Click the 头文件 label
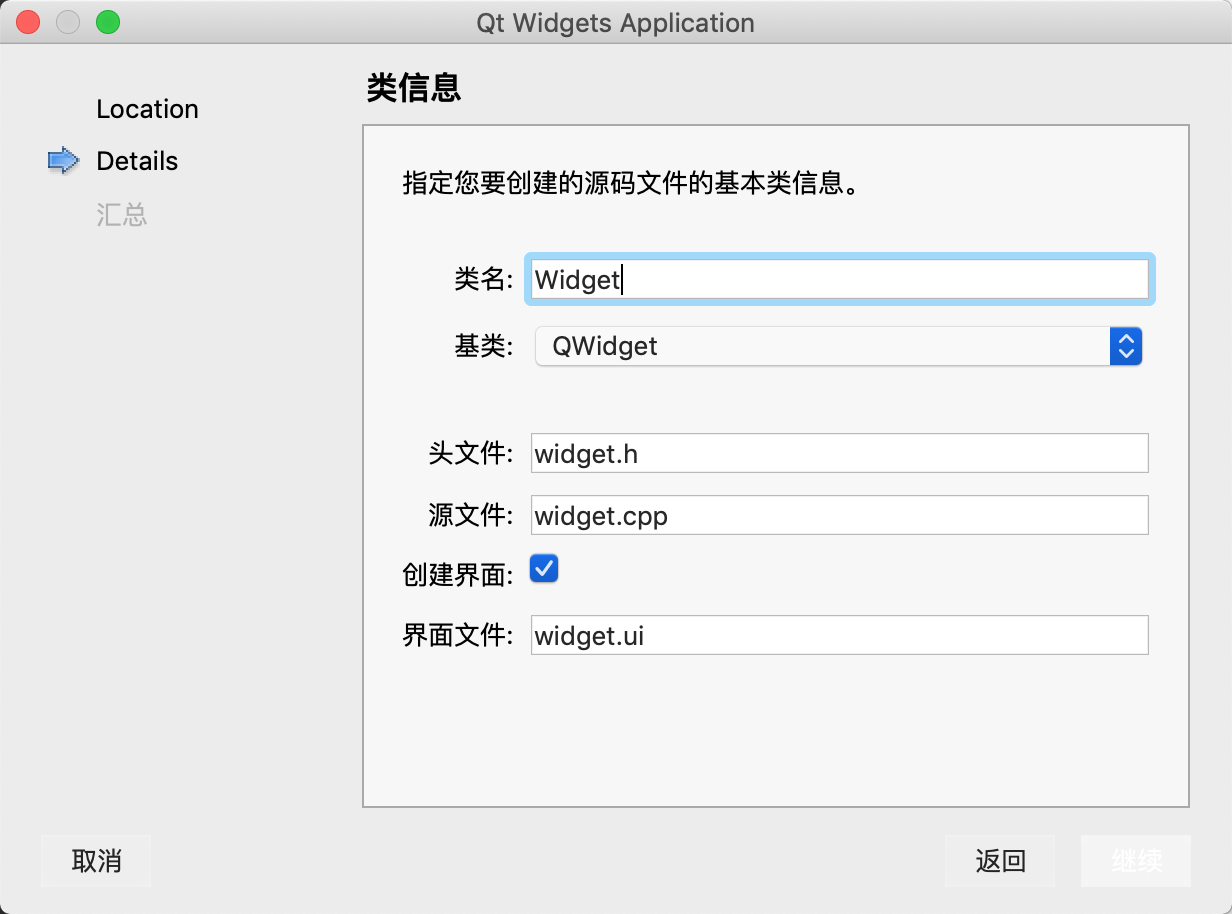 [470, 453]
